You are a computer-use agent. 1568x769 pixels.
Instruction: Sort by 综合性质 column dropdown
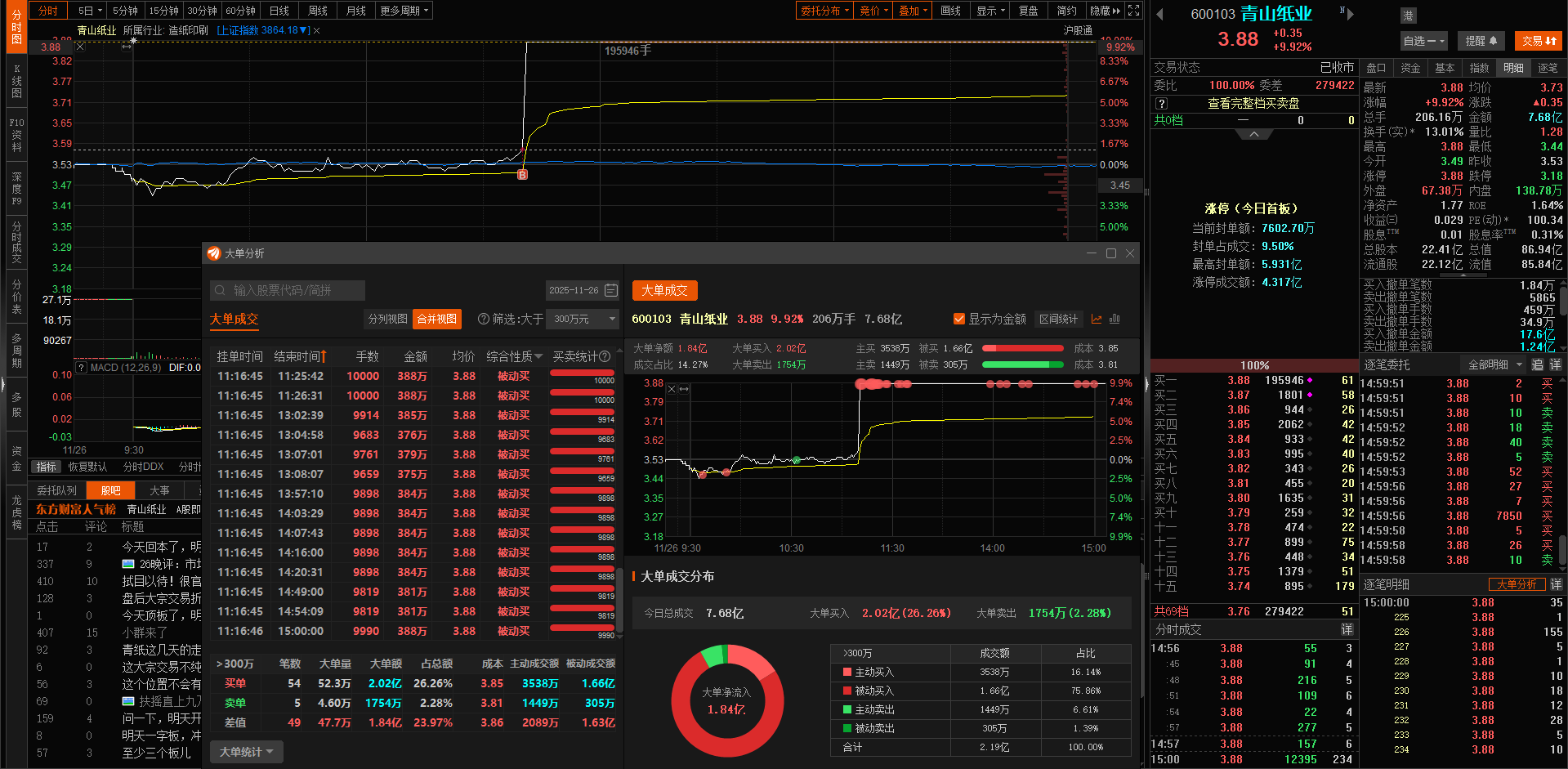[x=515, y=356]
